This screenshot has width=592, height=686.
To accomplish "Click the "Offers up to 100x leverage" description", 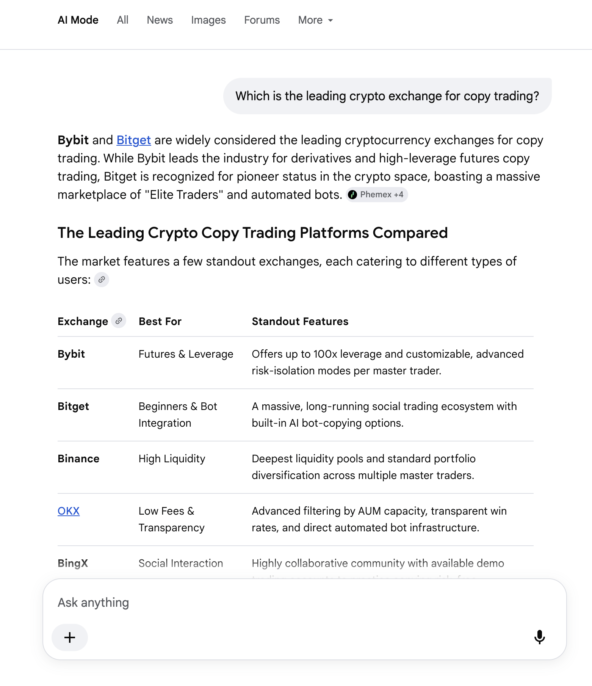I will click(387, 362).
